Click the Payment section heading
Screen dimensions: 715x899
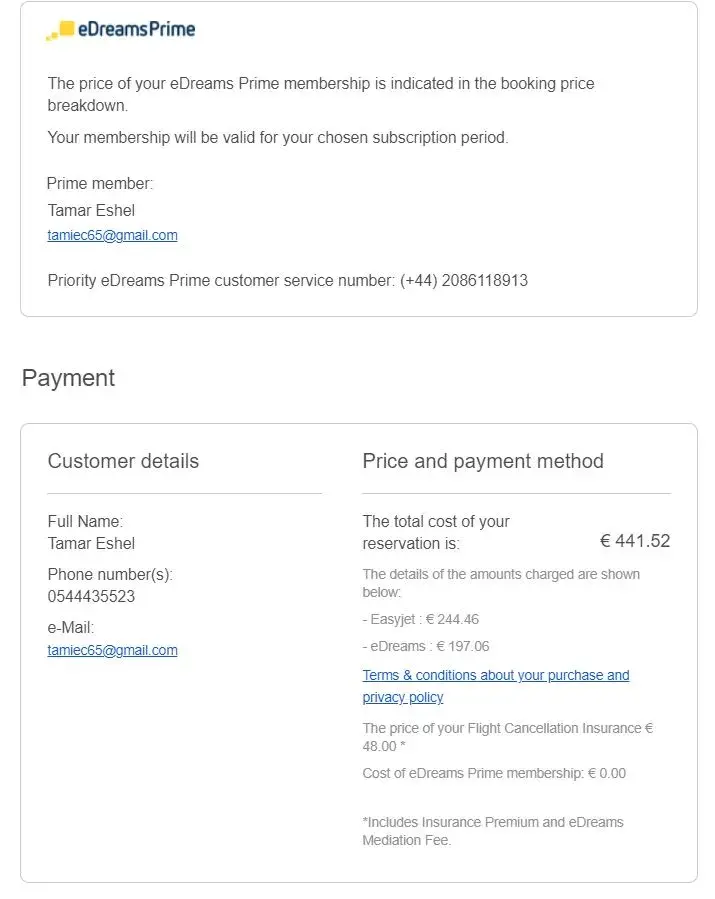(x=68, y=378)
